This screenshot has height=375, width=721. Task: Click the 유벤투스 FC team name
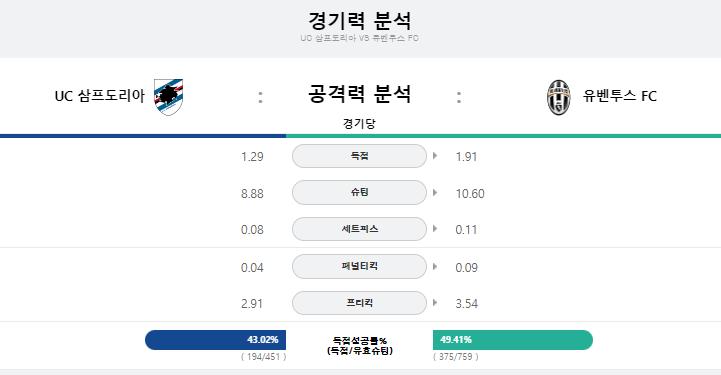click(620, 96)
